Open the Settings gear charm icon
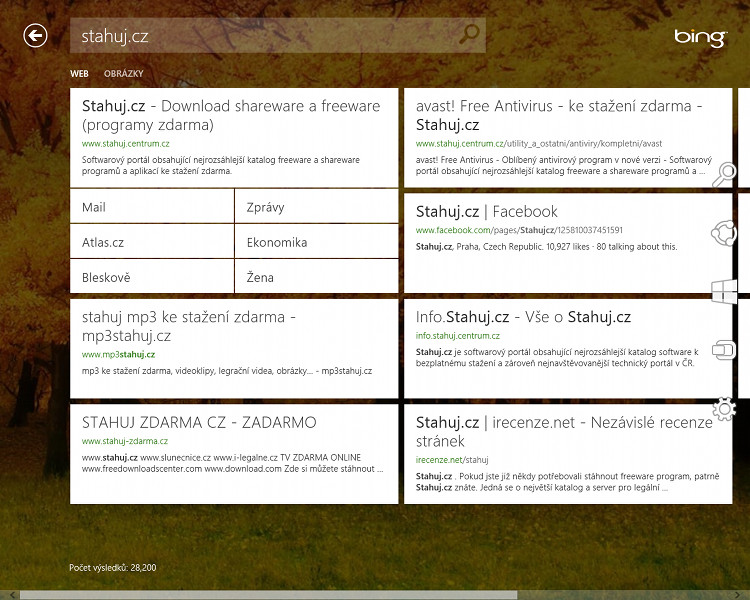Image resolution: width=750 pixels, height=600 pixels. pyautogui.click(x=724, y=409)
